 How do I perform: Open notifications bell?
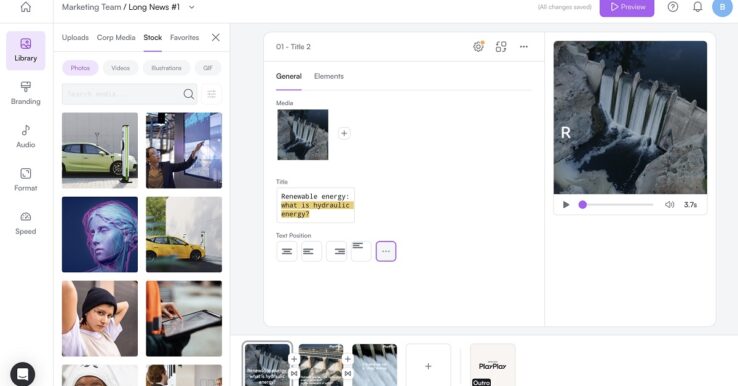click(x=698, y=7)
